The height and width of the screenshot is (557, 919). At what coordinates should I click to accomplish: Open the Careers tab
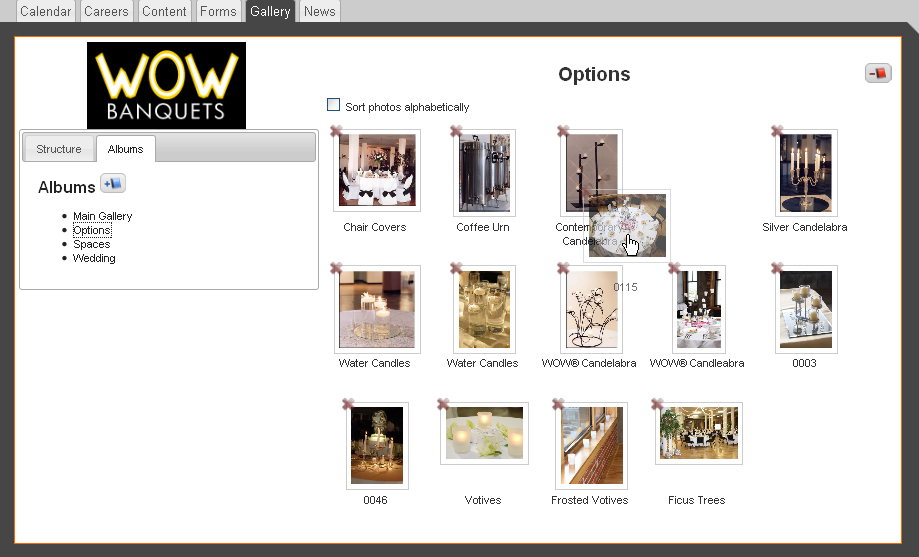pos(106,11)
